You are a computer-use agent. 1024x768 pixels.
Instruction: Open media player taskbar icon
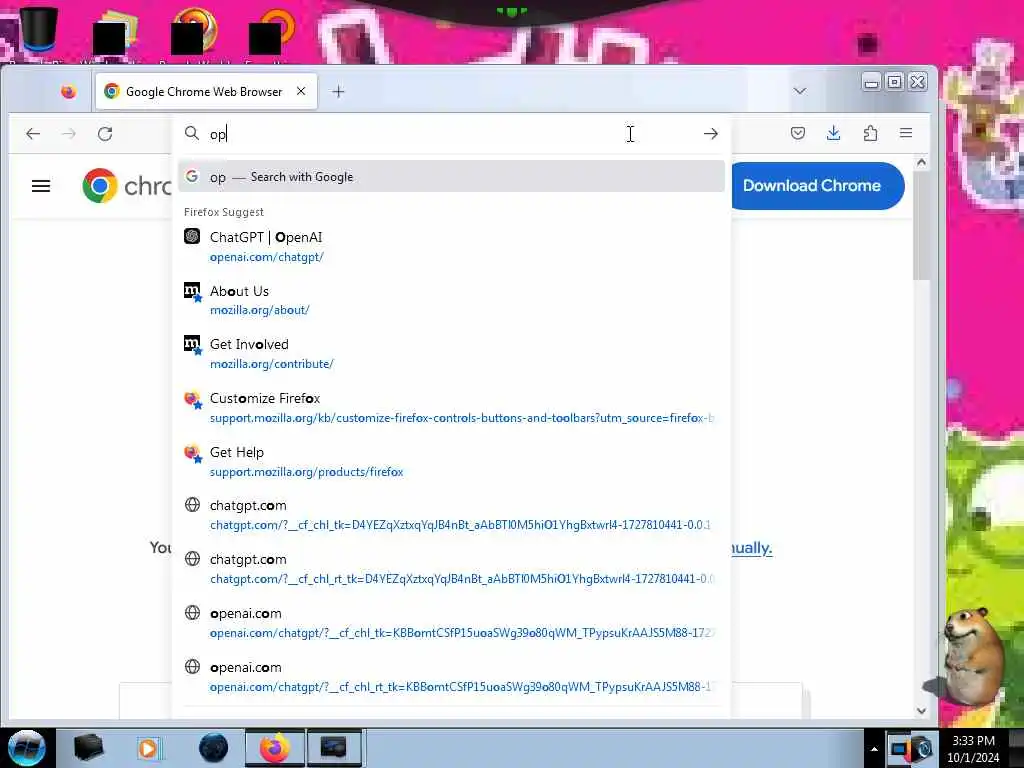click(x=148, y=748)
